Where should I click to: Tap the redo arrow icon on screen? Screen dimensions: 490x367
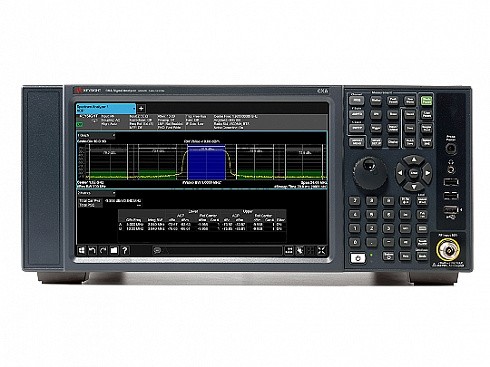tap(103, 250)
